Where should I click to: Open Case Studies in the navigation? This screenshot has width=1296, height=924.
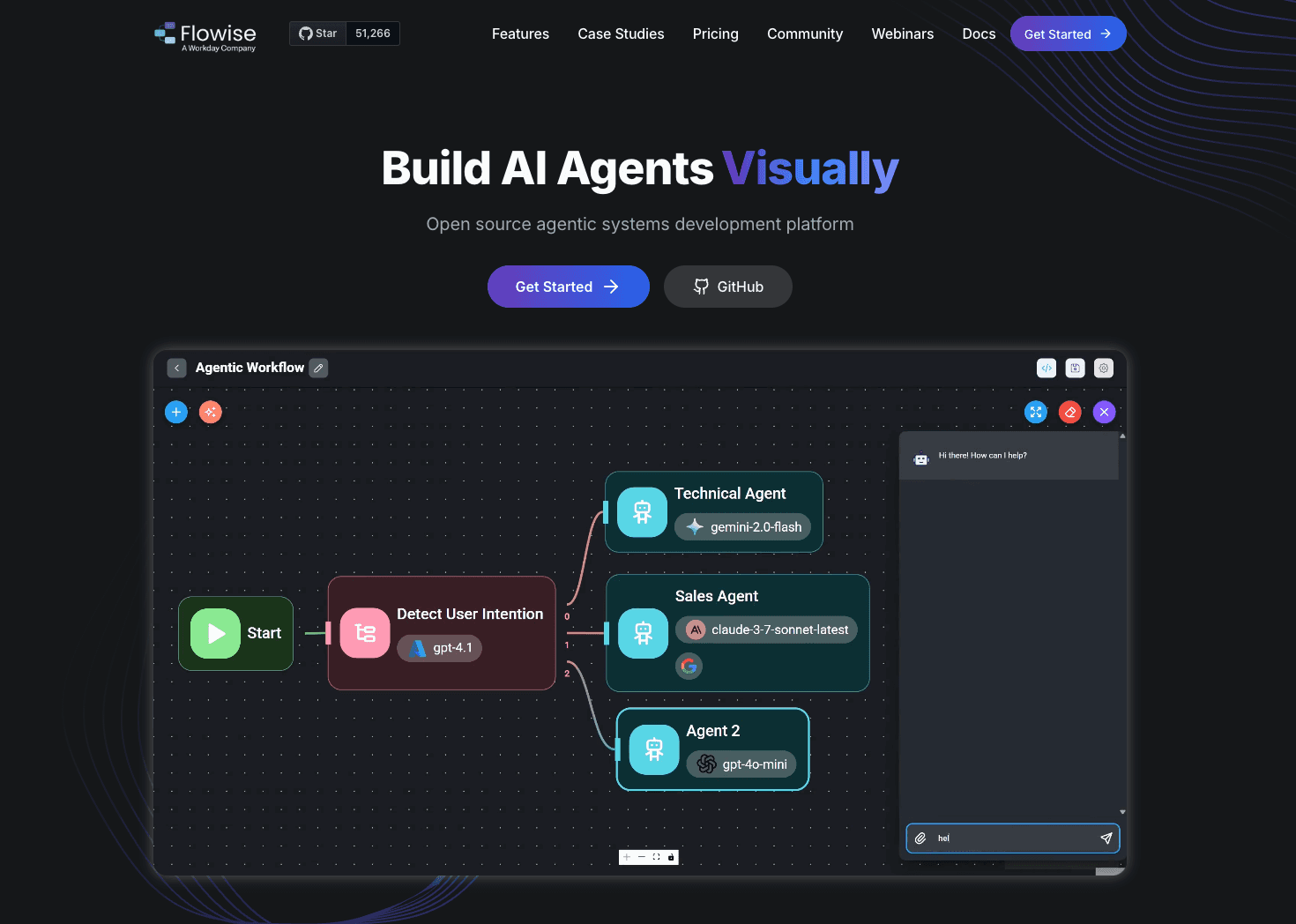[621, 34]
